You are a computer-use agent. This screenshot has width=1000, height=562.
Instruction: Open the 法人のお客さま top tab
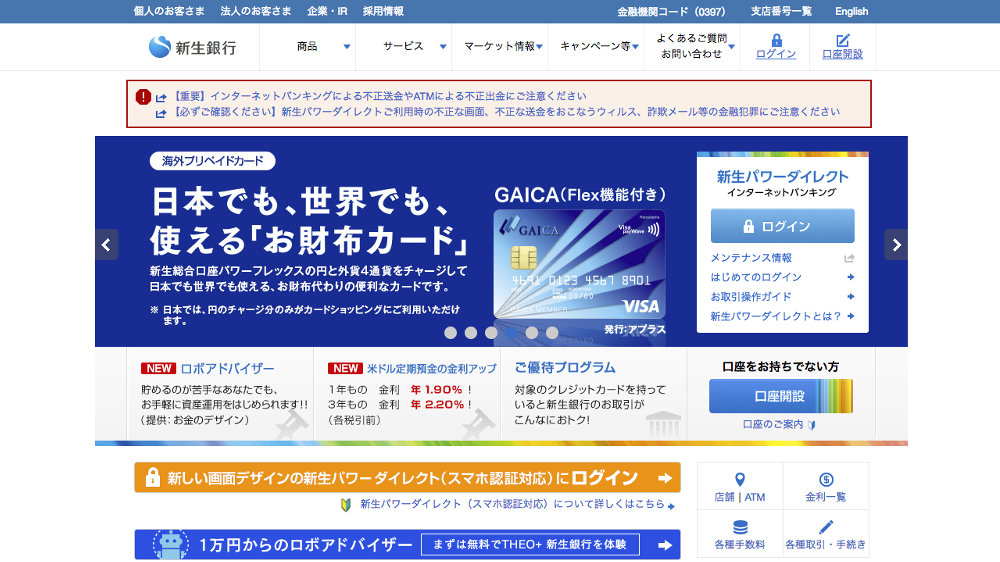click(x=255, y=11)
